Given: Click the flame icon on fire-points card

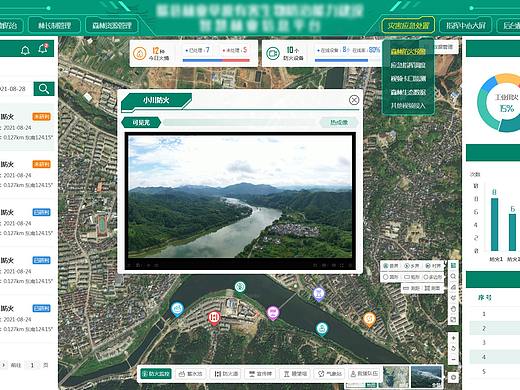Looking at the screenshot, I should tap(139, 53).
